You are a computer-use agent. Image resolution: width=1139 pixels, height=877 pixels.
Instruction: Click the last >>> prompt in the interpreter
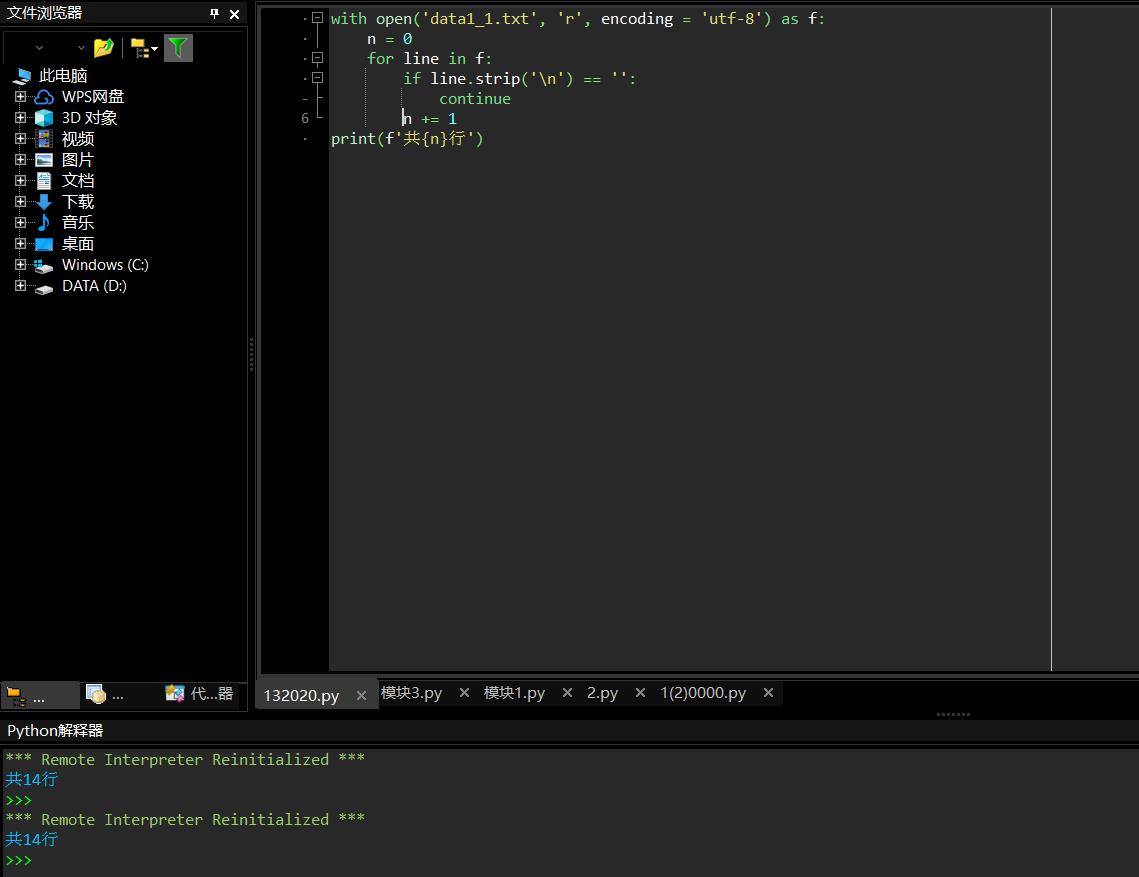click(x=18, y=861)
